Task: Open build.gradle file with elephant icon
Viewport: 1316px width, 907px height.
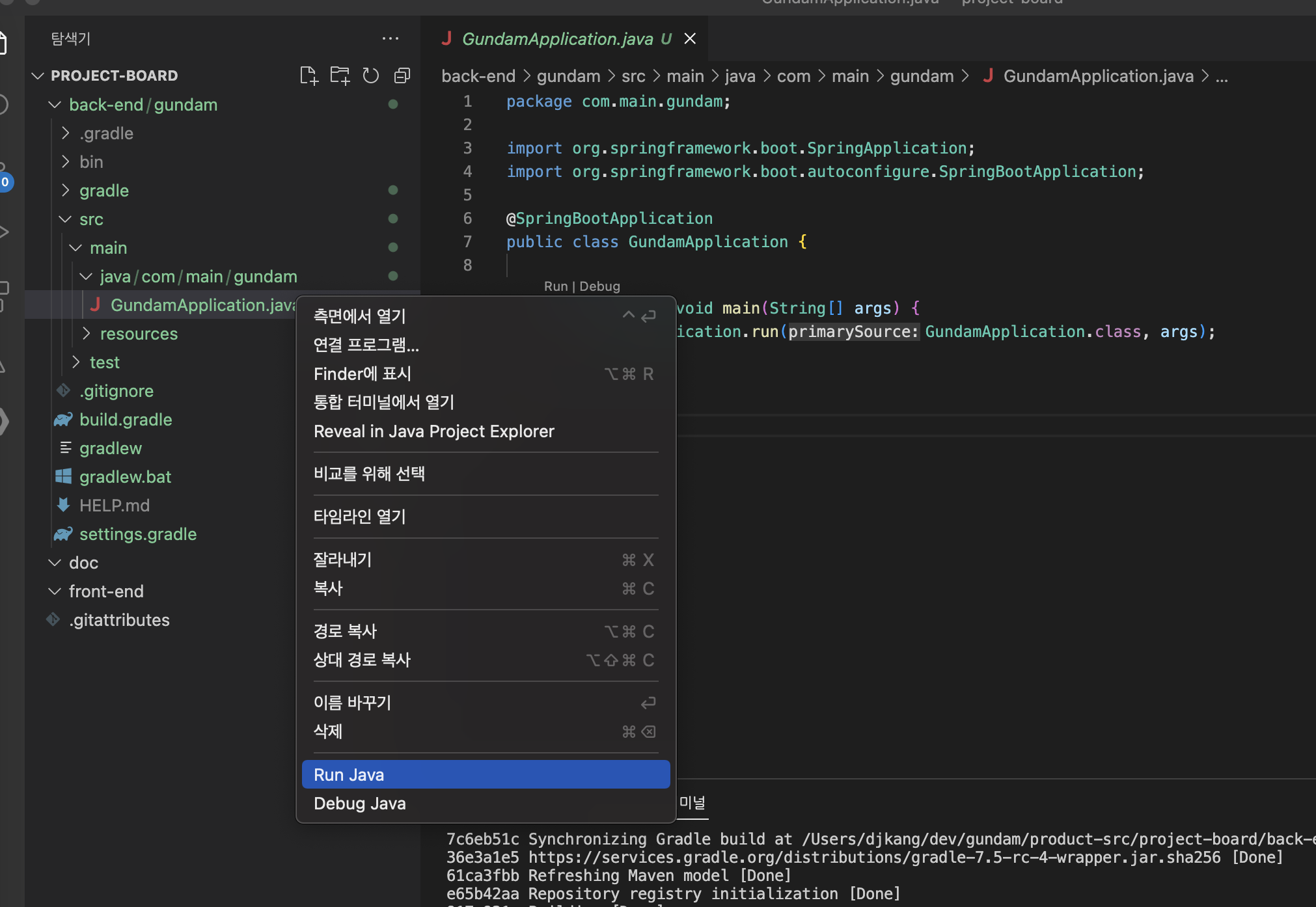Action: pos(126,420)
